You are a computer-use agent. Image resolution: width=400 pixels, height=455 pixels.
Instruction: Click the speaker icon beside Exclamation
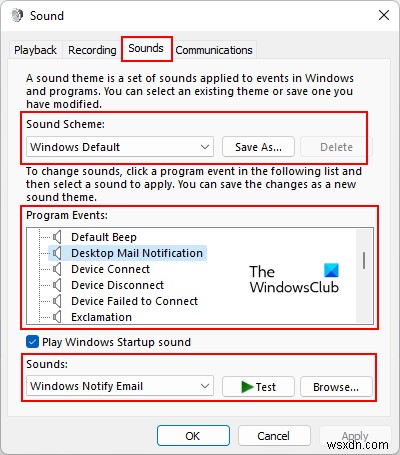(x=57, y=317)
